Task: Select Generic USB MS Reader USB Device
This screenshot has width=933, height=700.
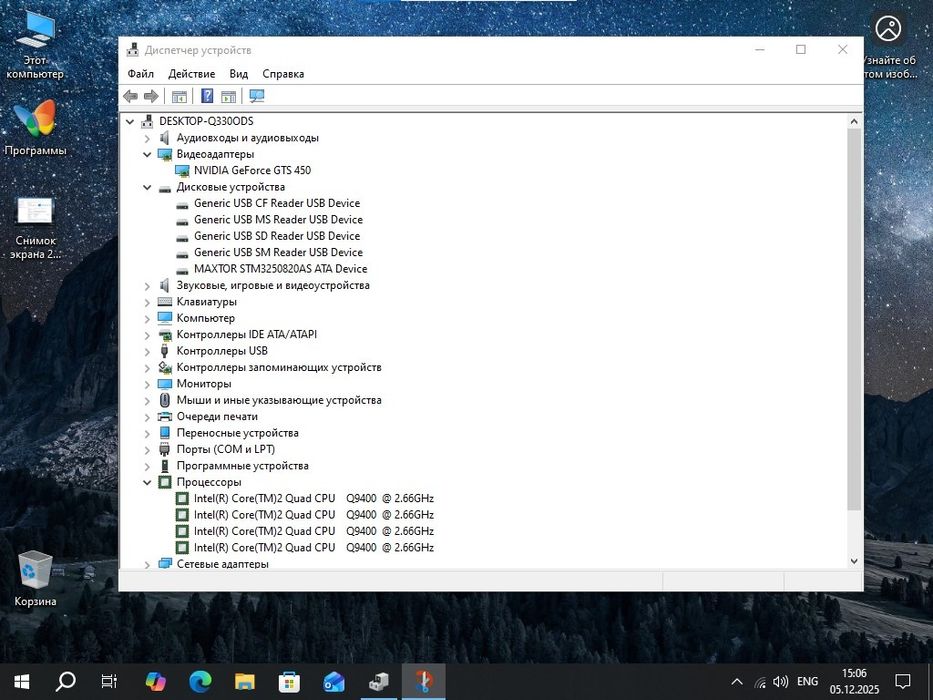Action: (x=278, y=220)
